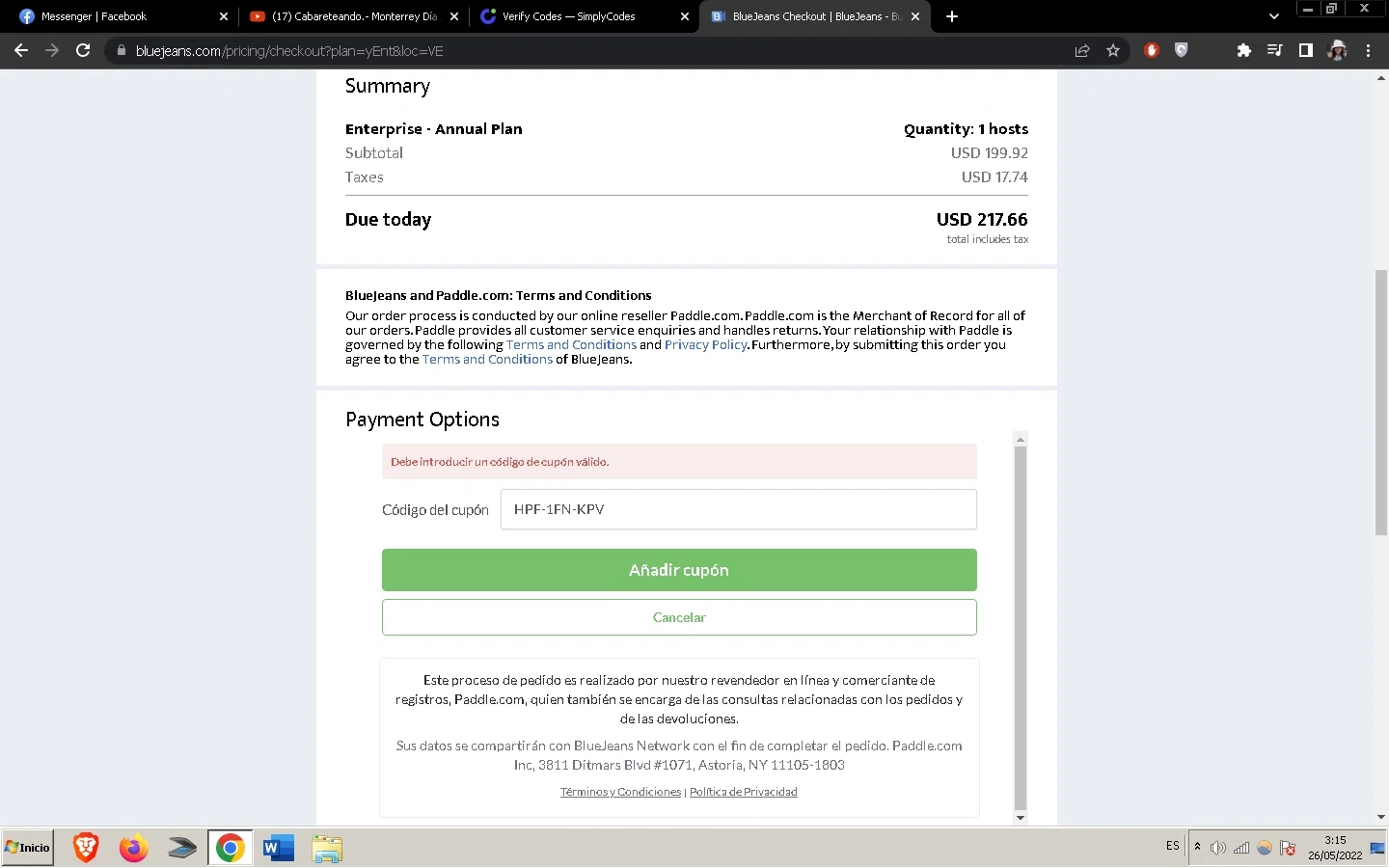Click the action center flag tray icon
This screenshot has height=868, width=1389.
tap(1288, 848)
